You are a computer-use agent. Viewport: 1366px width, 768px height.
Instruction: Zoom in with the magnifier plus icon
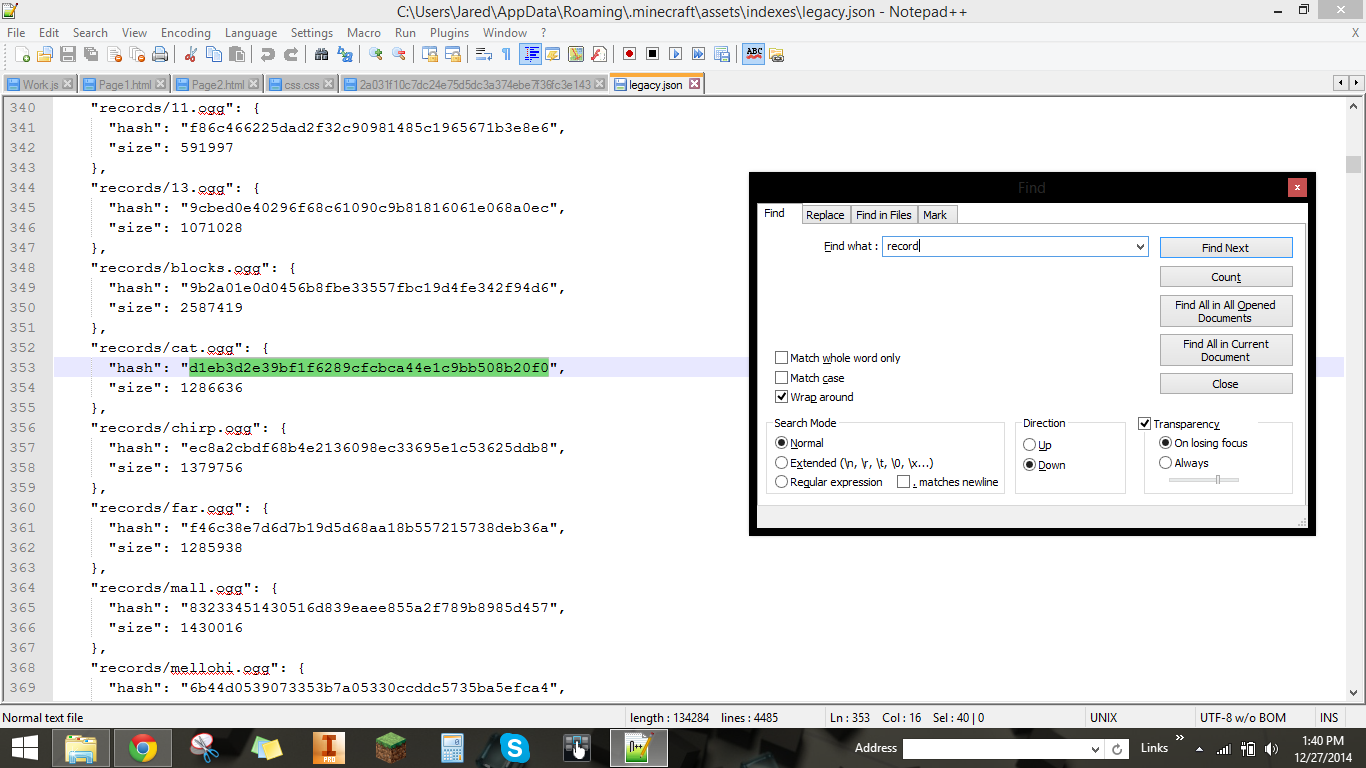[x=375, y=54]
